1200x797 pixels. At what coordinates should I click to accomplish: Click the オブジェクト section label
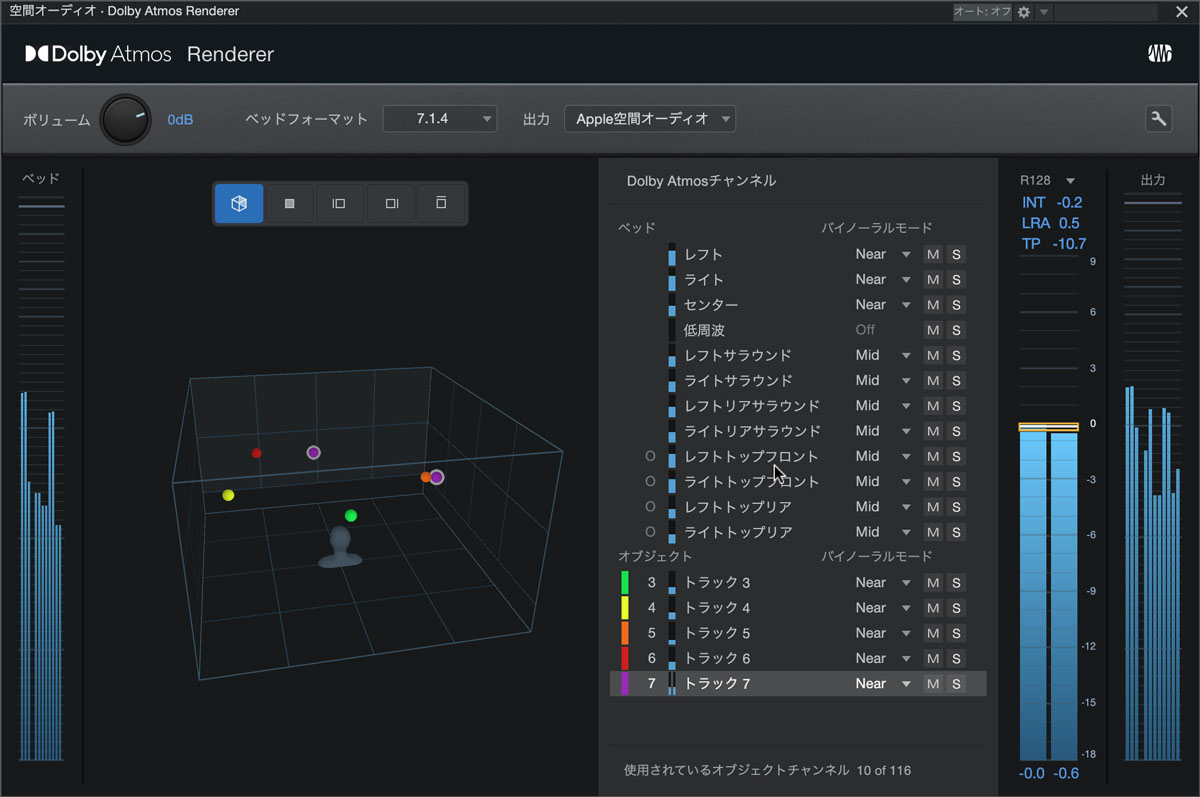[655, 556]
